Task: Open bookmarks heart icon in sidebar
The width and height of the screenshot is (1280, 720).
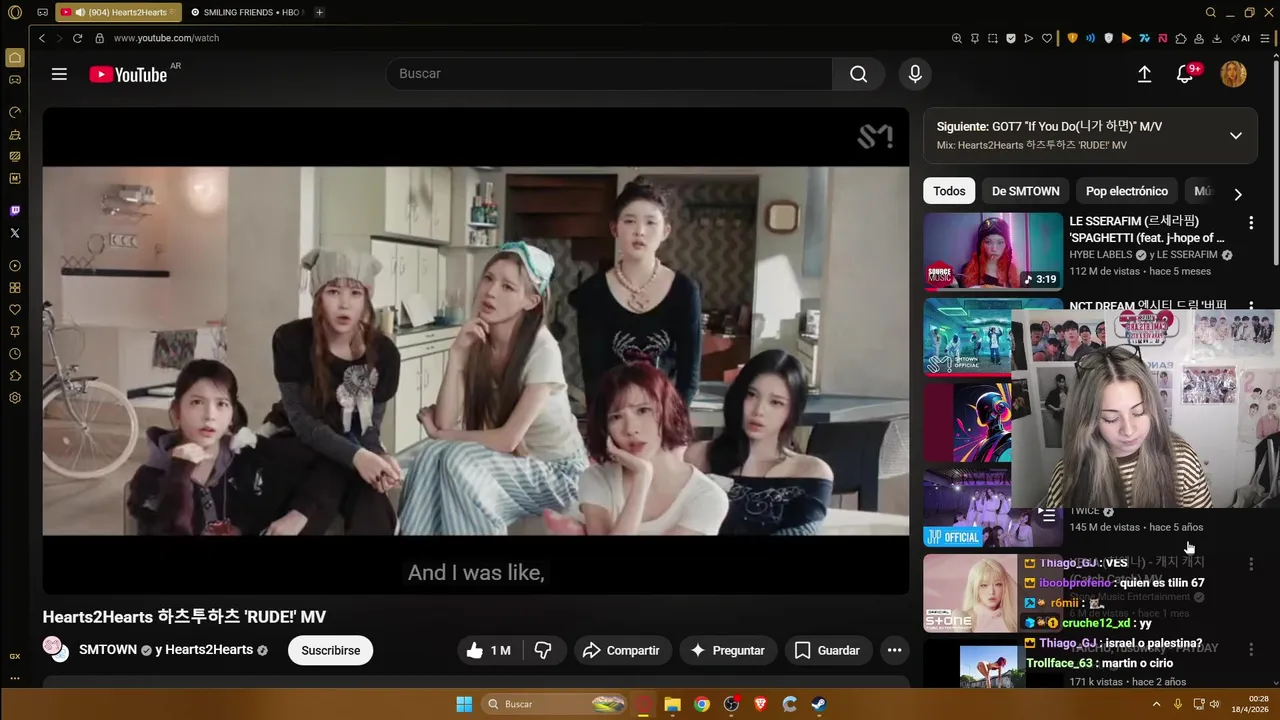Action: point(15,310)
